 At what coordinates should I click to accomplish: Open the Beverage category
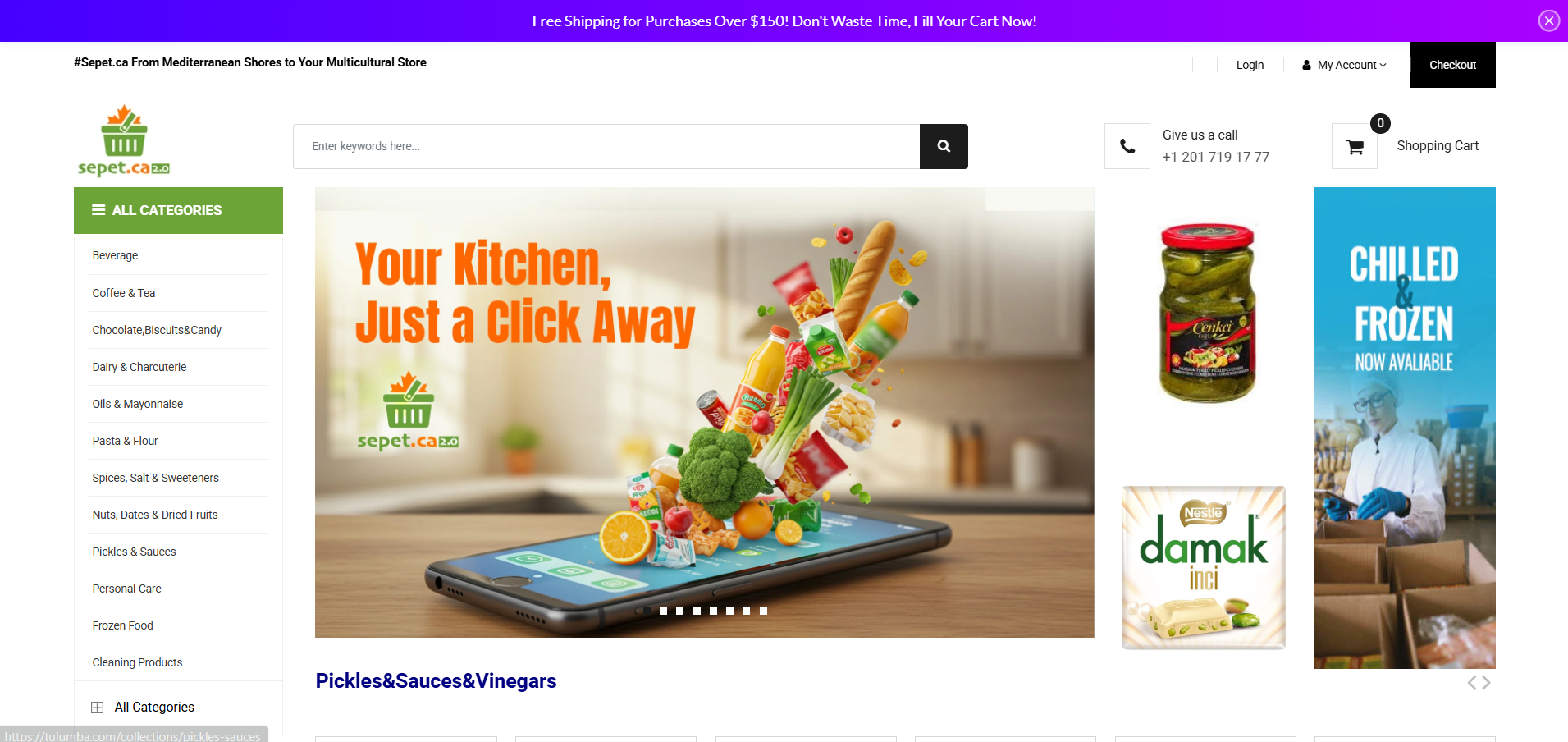tap(115, 255)
